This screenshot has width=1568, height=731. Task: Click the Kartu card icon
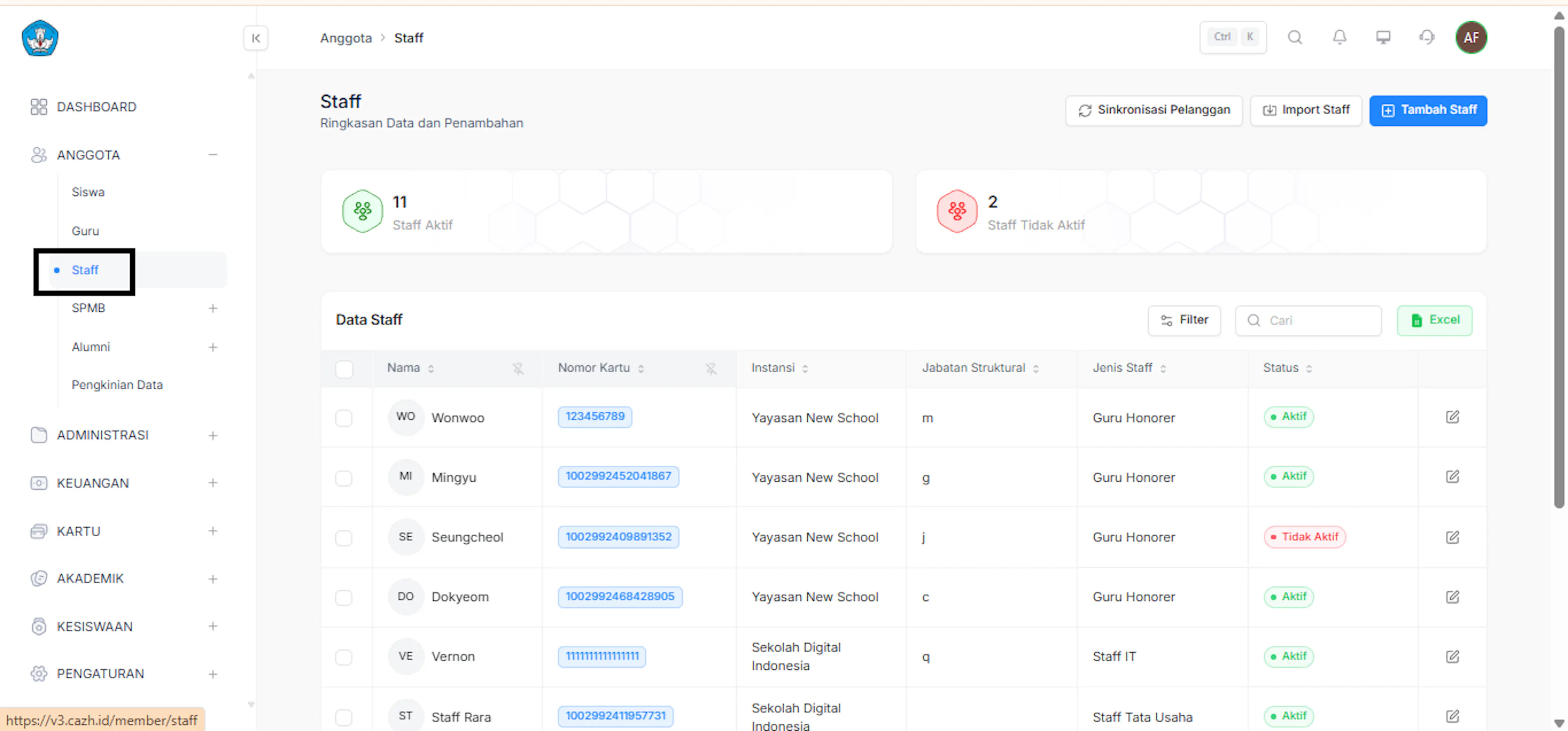click(x=38, y=531)
